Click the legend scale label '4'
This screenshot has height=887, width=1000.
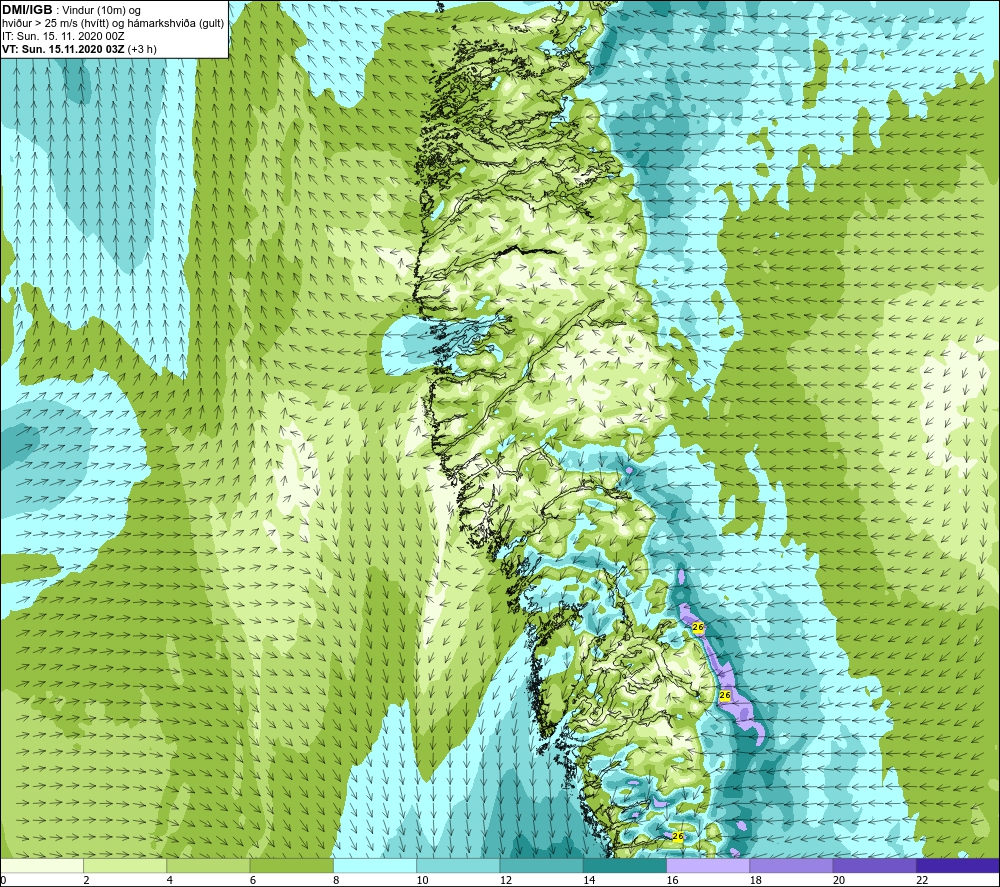pos(170,880)
